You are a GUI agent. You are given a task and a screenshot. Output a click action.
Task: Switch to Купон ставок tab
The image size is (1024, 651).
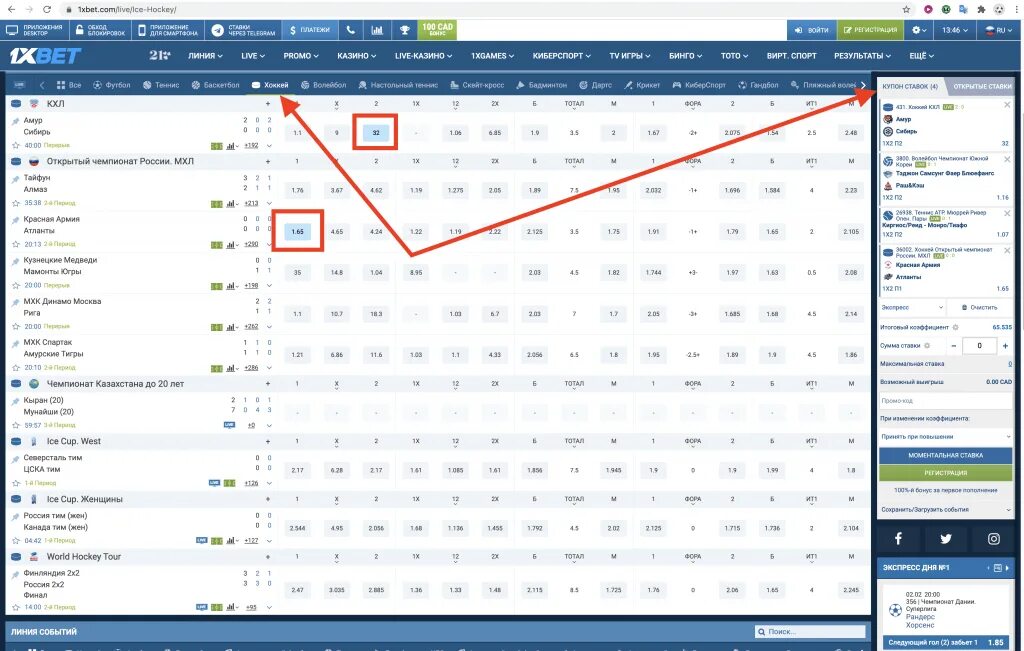coord(910,86)
